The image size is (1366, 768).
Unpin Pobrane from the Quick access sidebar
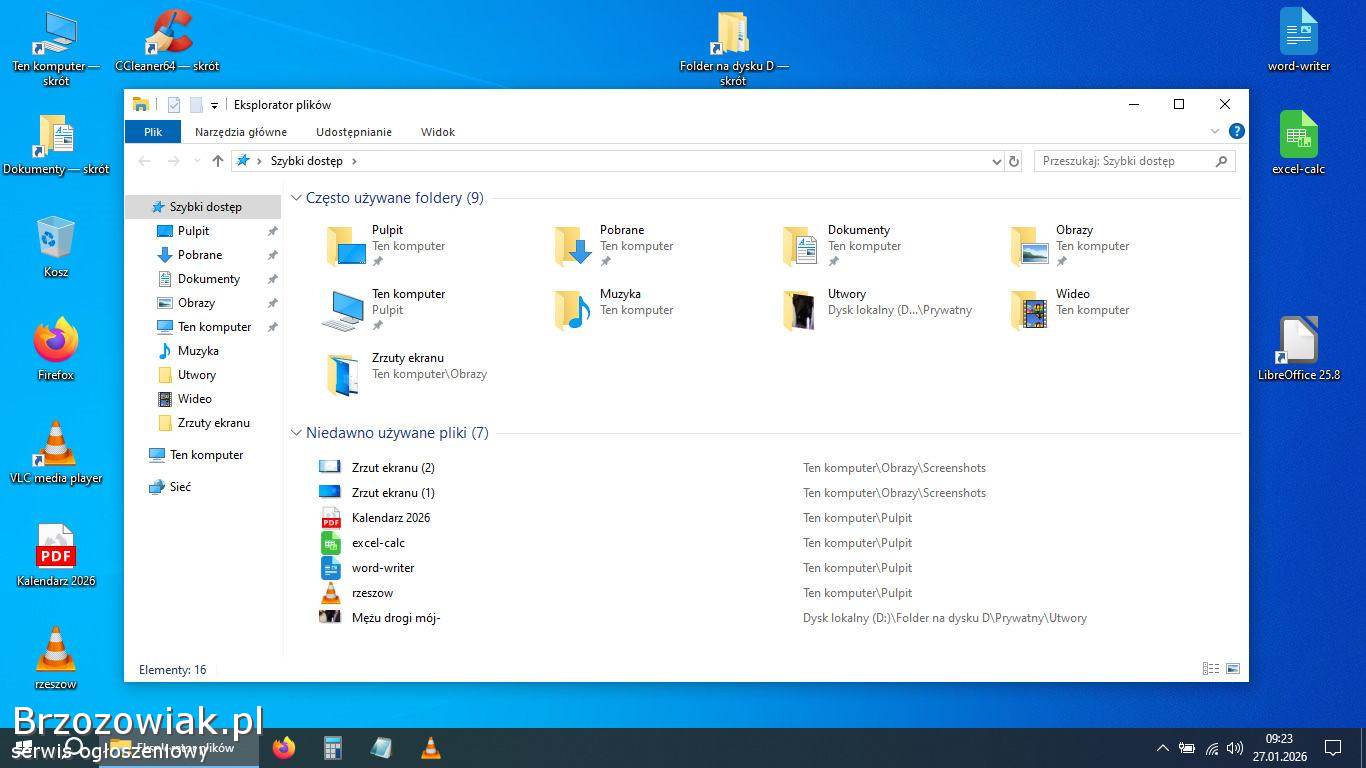[x=272, y=255]
